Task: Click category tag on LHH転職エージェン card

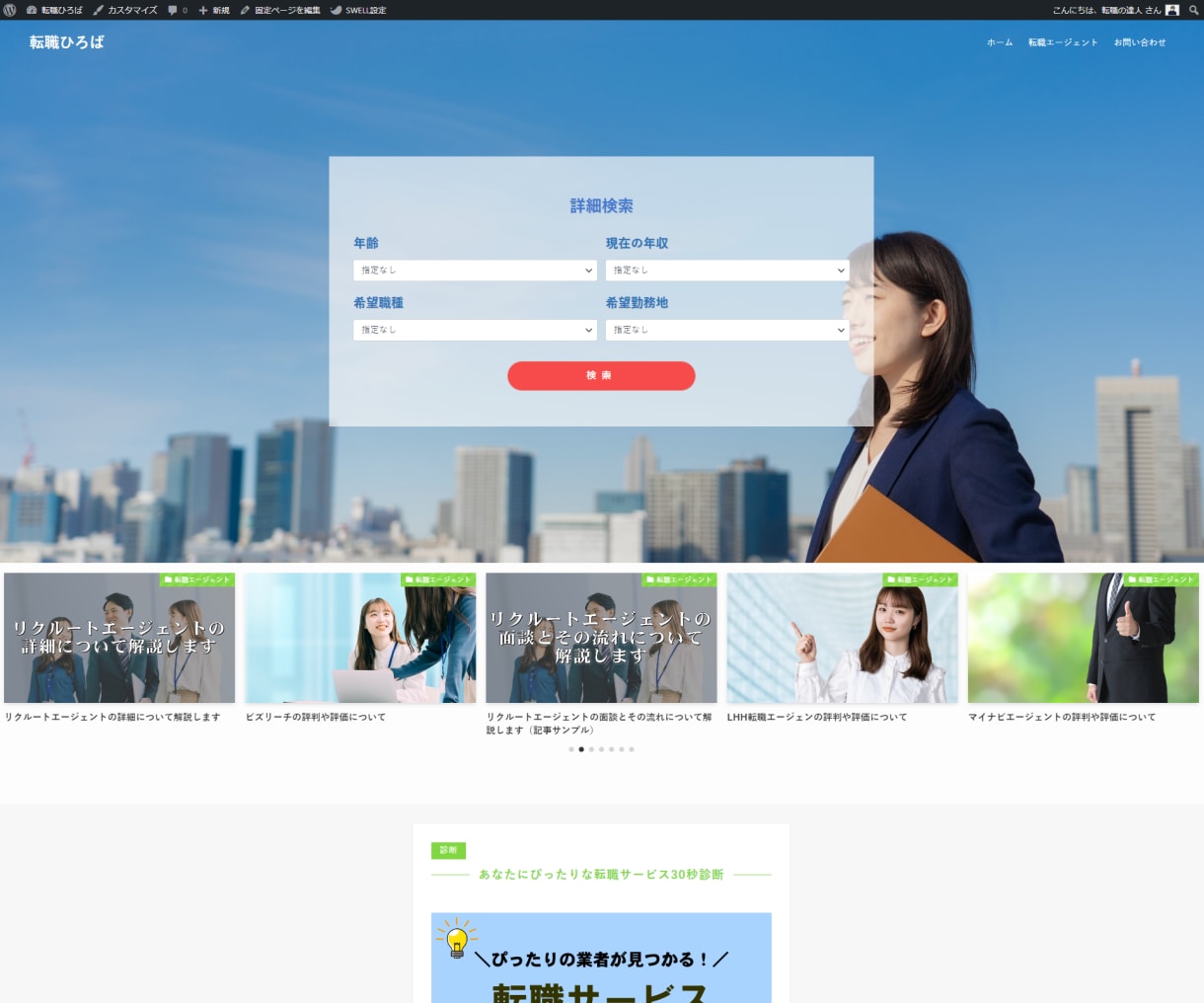Action: tap(921, 579)
